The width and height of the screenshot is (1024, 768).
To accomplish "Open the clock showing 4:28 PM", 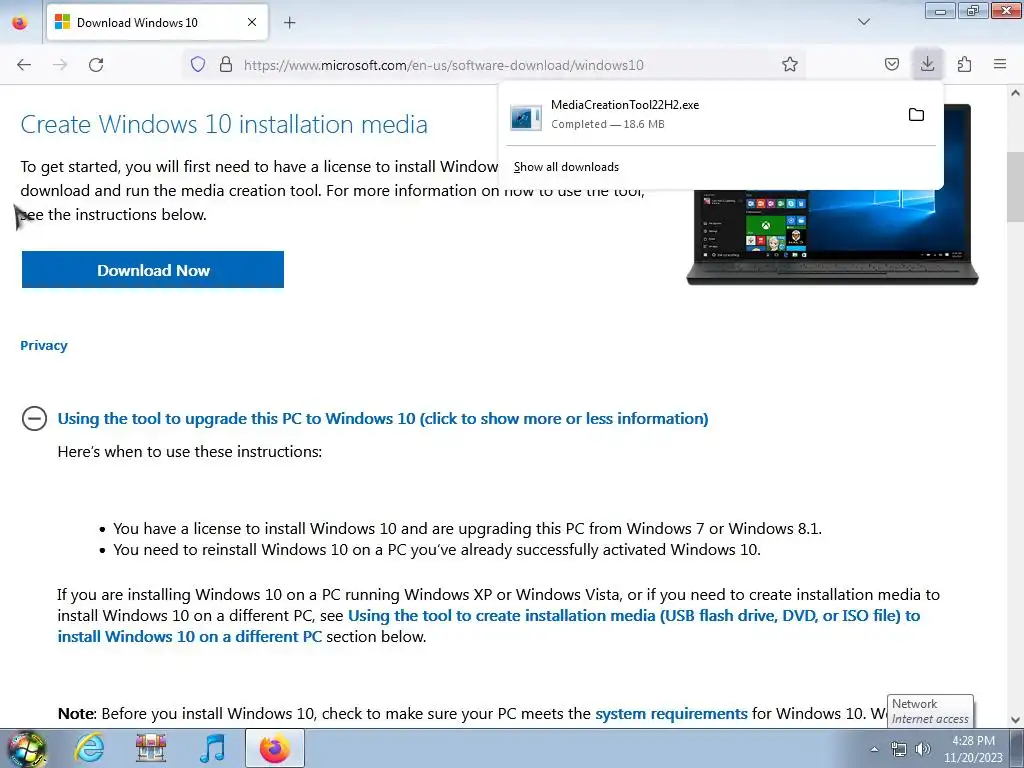I will (973, 749).
